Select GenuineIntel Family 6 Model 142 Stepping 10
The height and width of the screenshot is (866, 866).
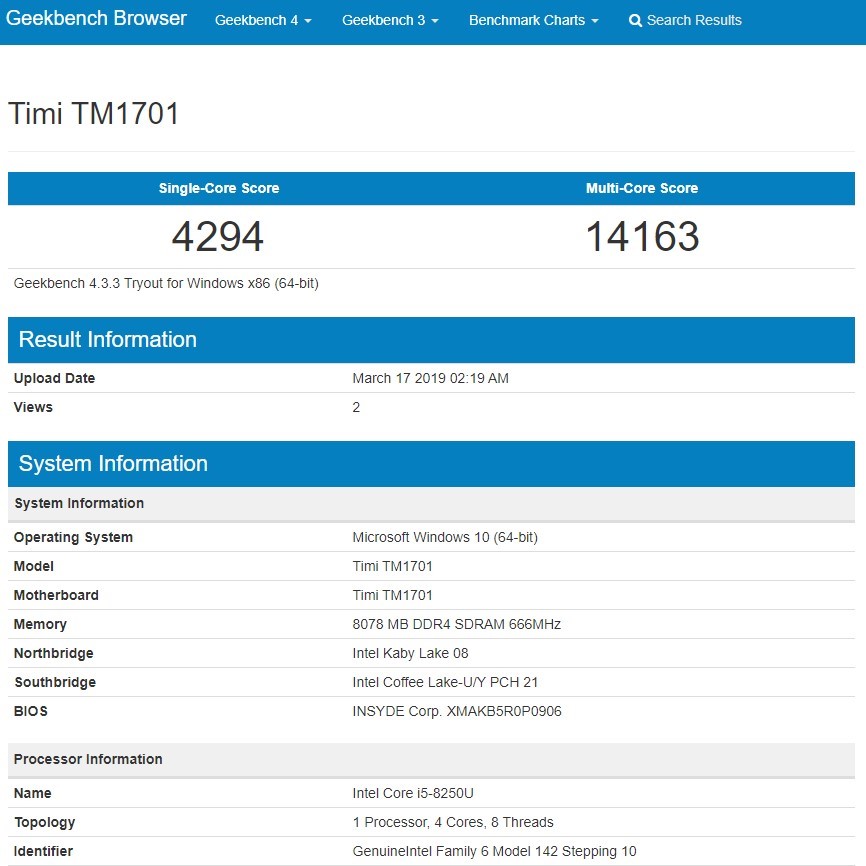click(x=494, y=852)
